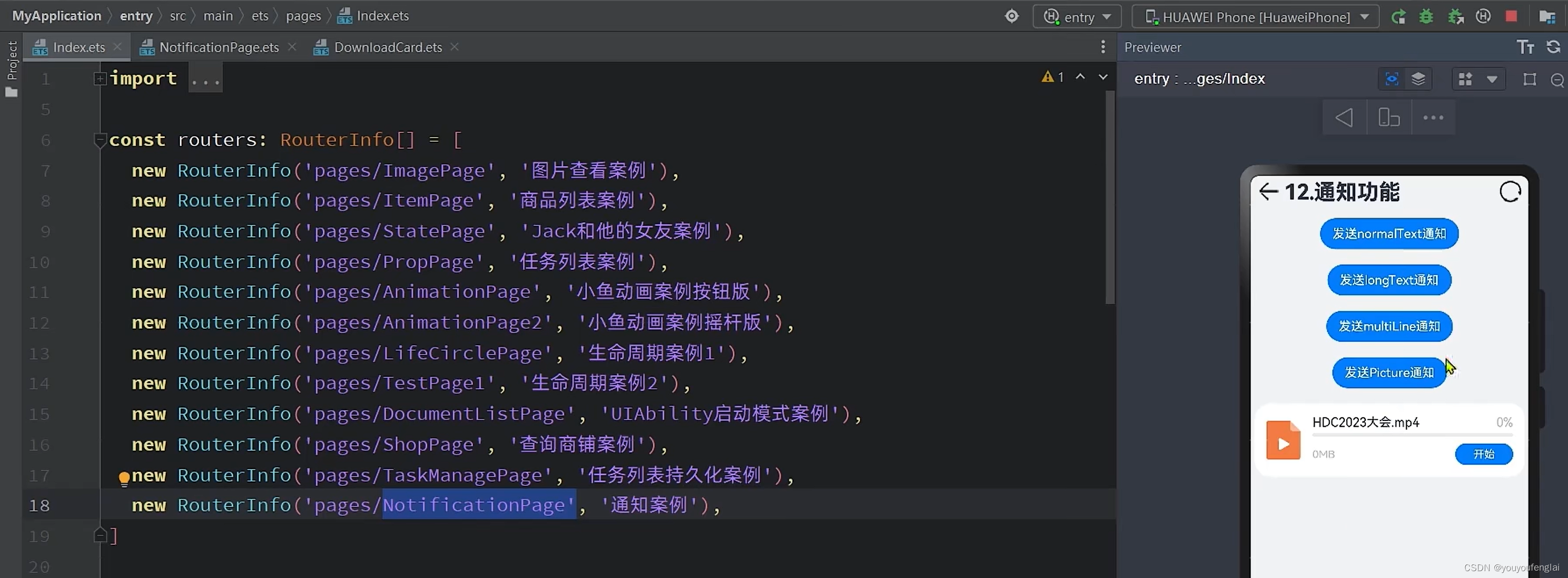The width and height of the screenshot is (1568, 578).
Task: Go to previous highlighted problem arrow
Action: point(1080,77)
